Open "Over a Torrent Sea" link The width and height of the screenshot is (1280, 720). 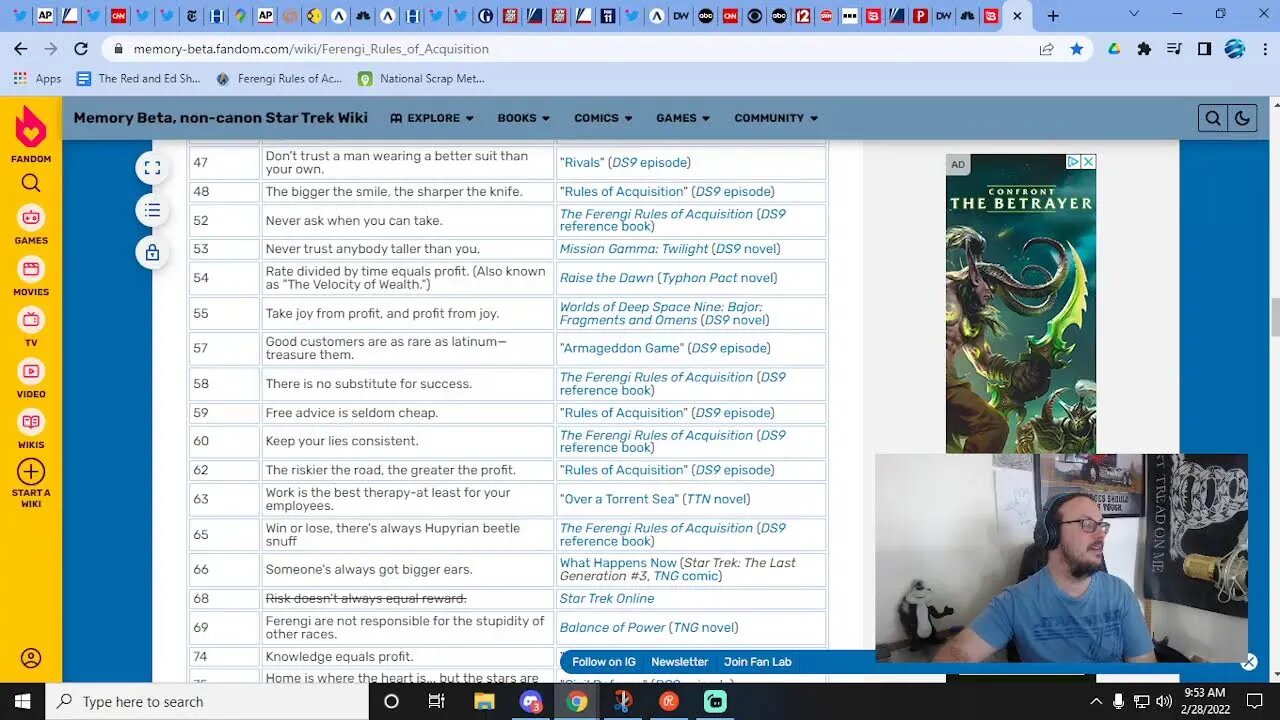619,499
